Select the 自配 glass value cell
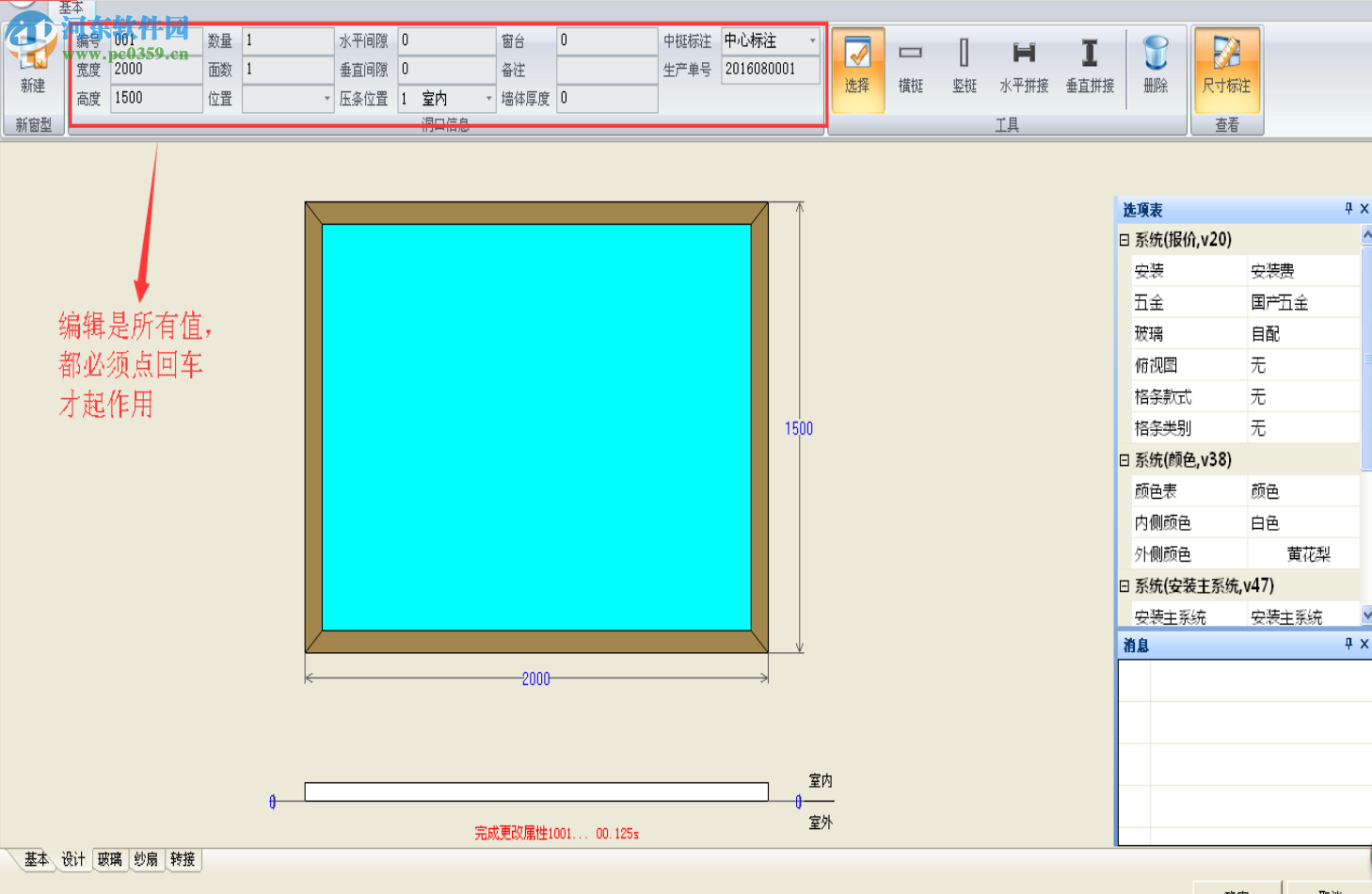 [x=1303, y=334]
